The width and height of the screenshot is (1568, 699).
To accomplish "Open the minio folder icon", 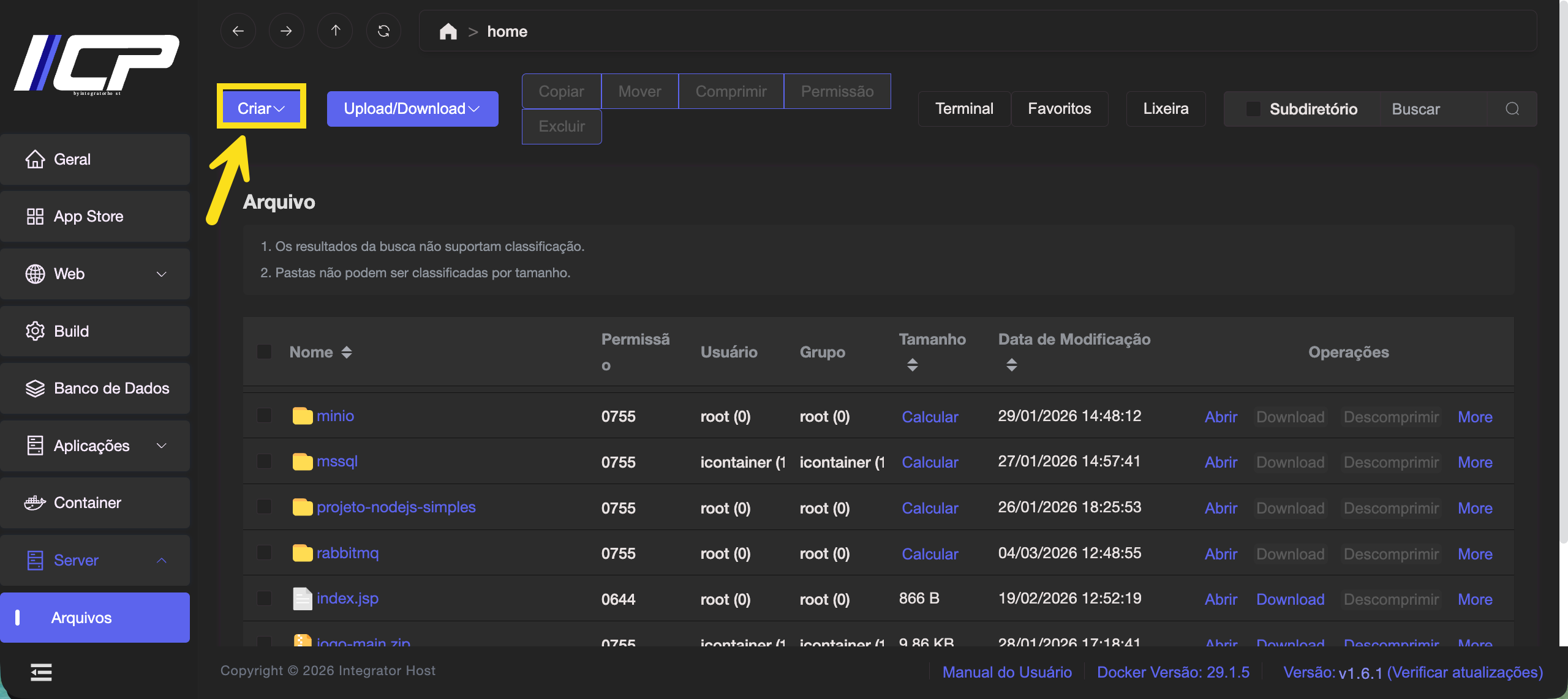I will tap(303, 416).
